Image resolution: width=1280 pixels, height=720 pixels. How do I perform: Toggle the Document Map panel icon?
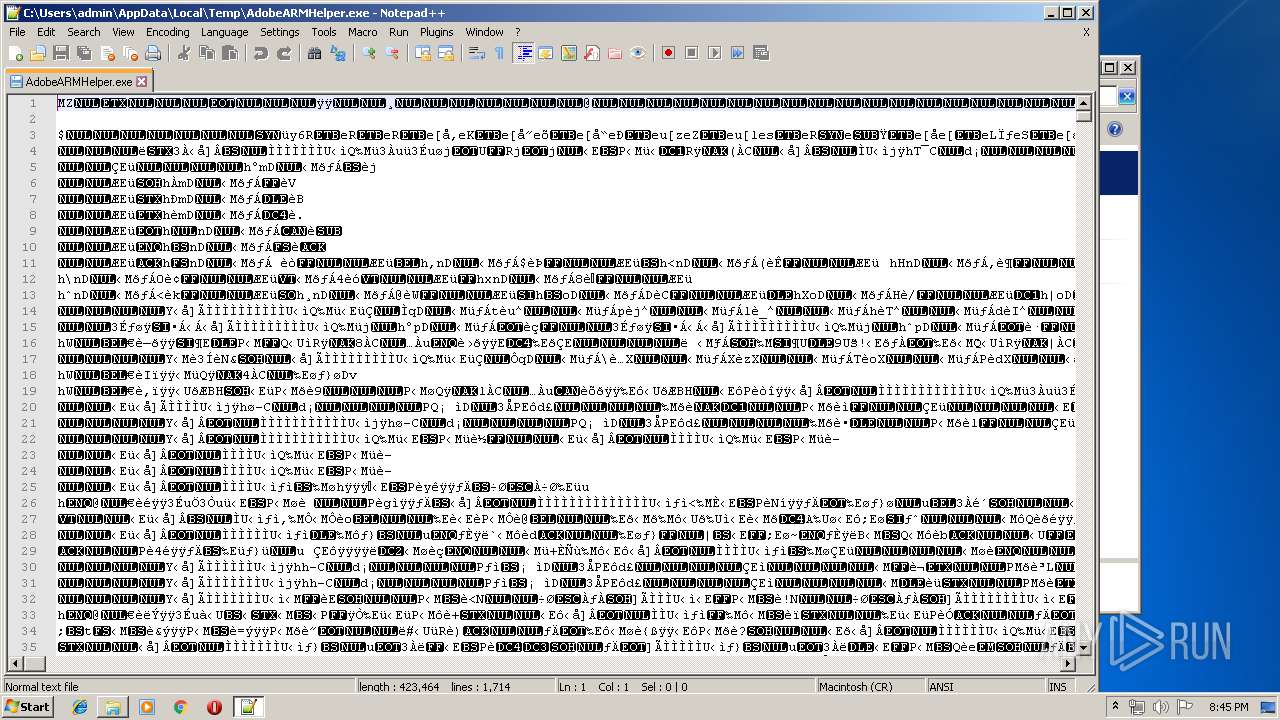click(x=569, y=53)
